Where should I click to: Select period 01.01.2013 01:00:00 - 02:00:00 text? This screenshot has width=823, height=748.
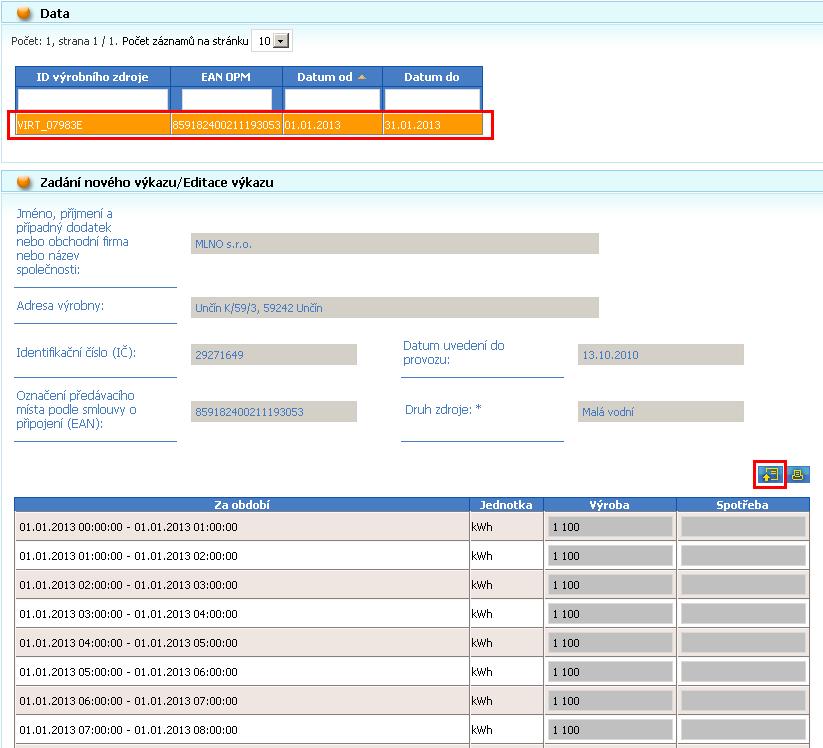[x=129, y=556]
